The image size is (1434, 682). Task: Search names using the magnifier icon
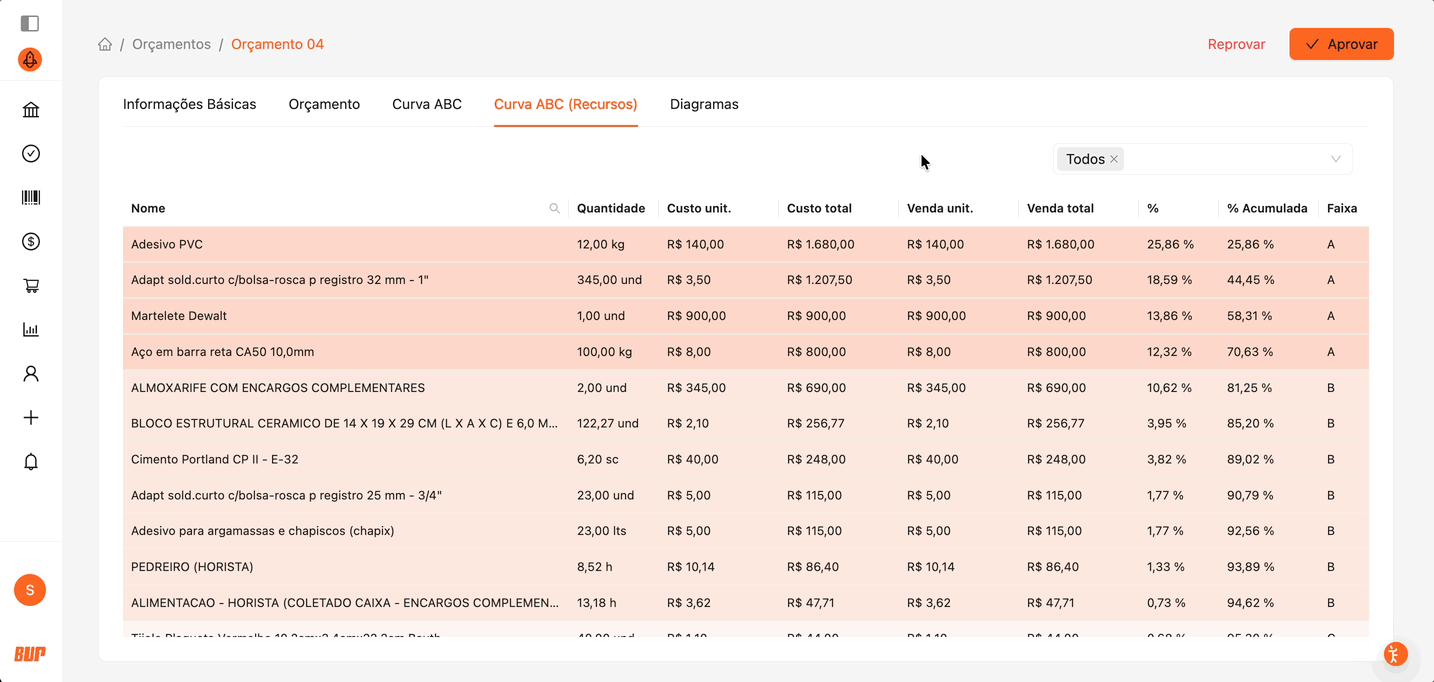555,208
